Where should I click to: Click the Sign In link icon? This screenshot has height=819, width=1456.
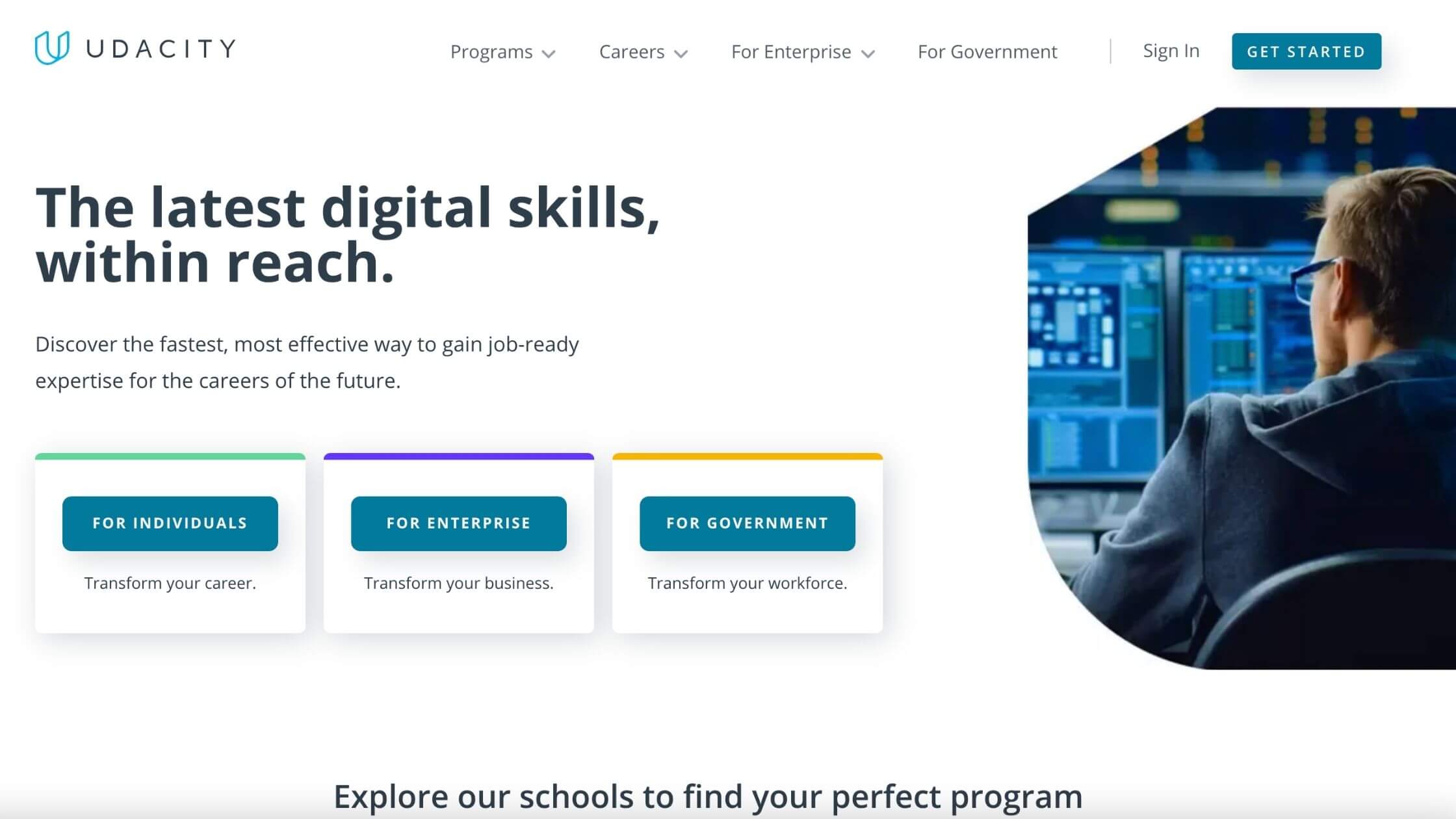tap(1170, 51)
